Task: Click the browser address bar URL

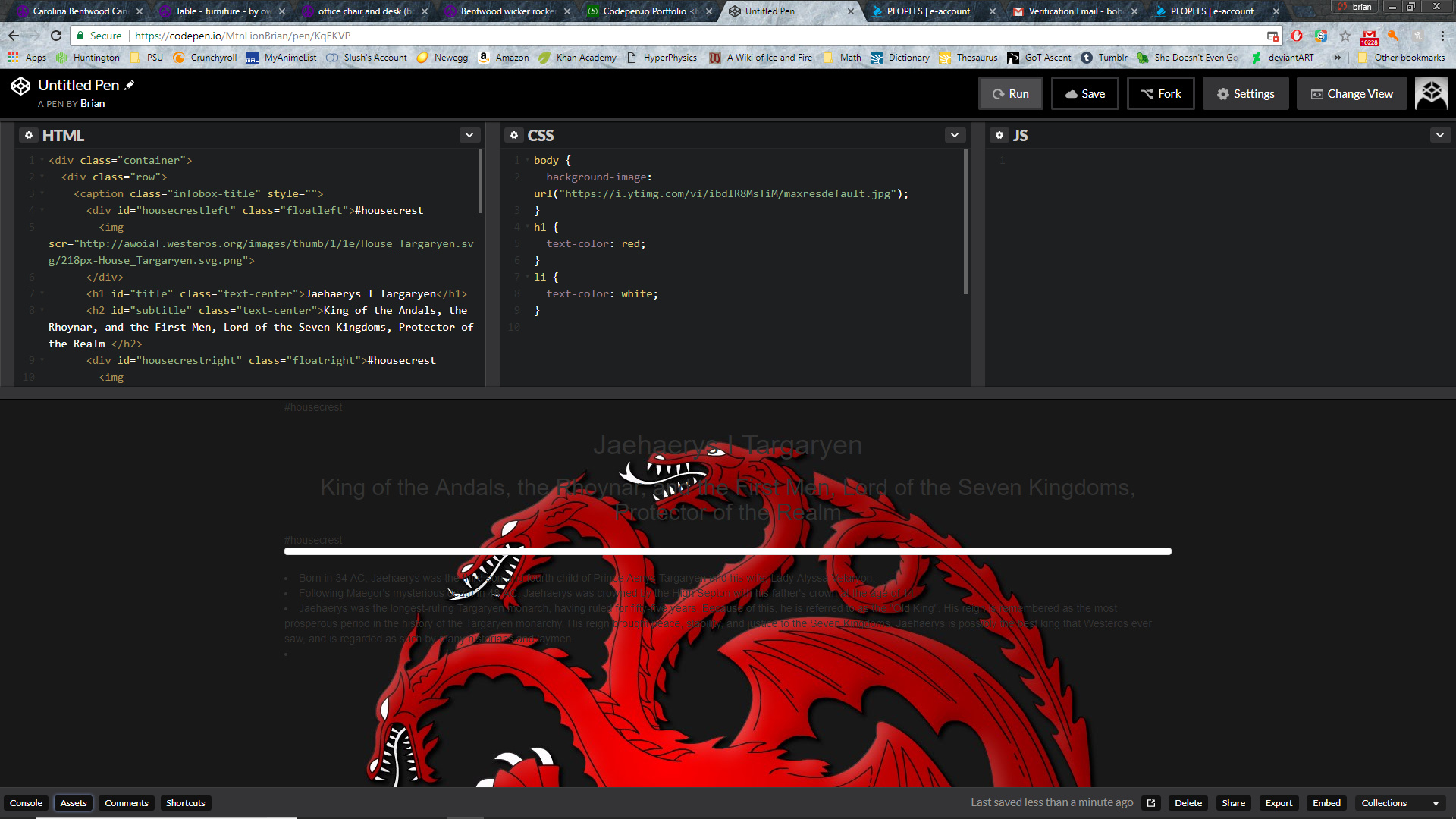Action: pyautogui.click(x=243, y=36)
